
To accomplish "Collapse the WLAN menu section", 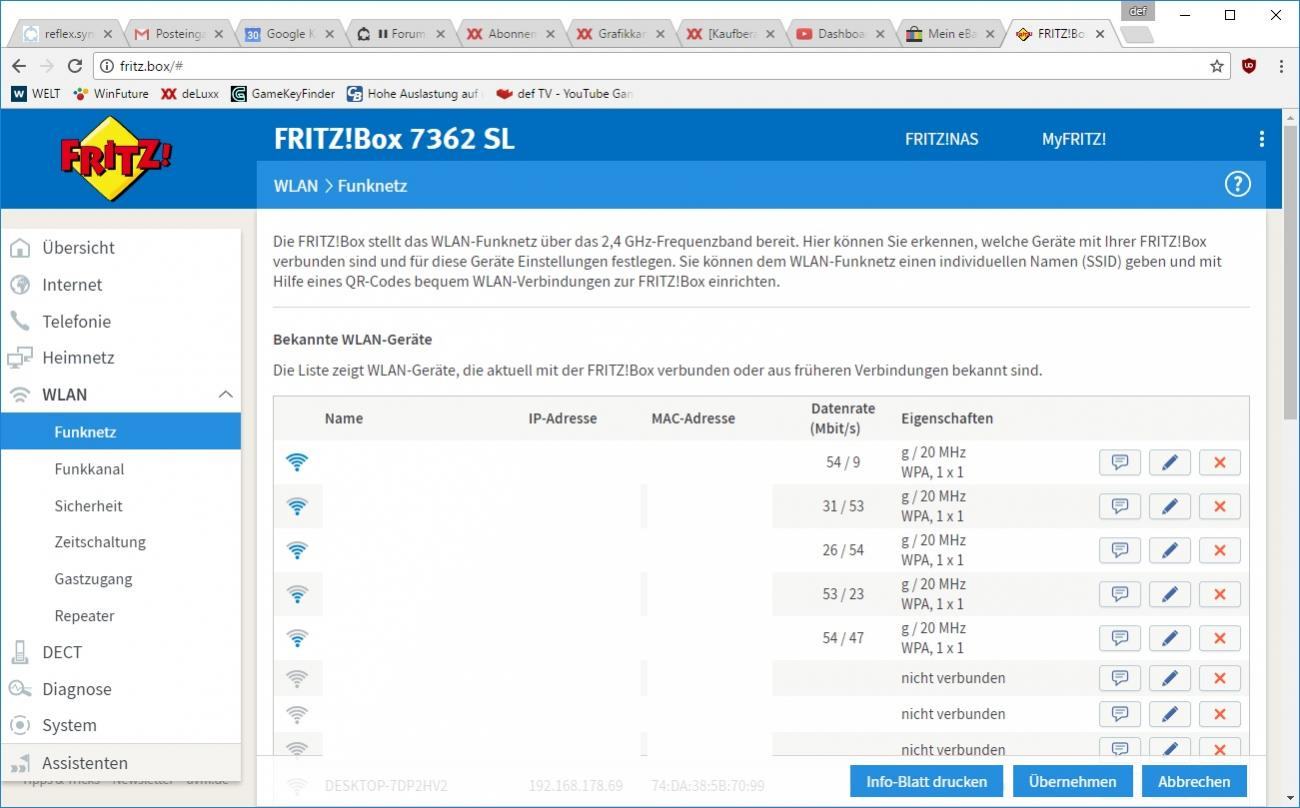I will point(225,394).
